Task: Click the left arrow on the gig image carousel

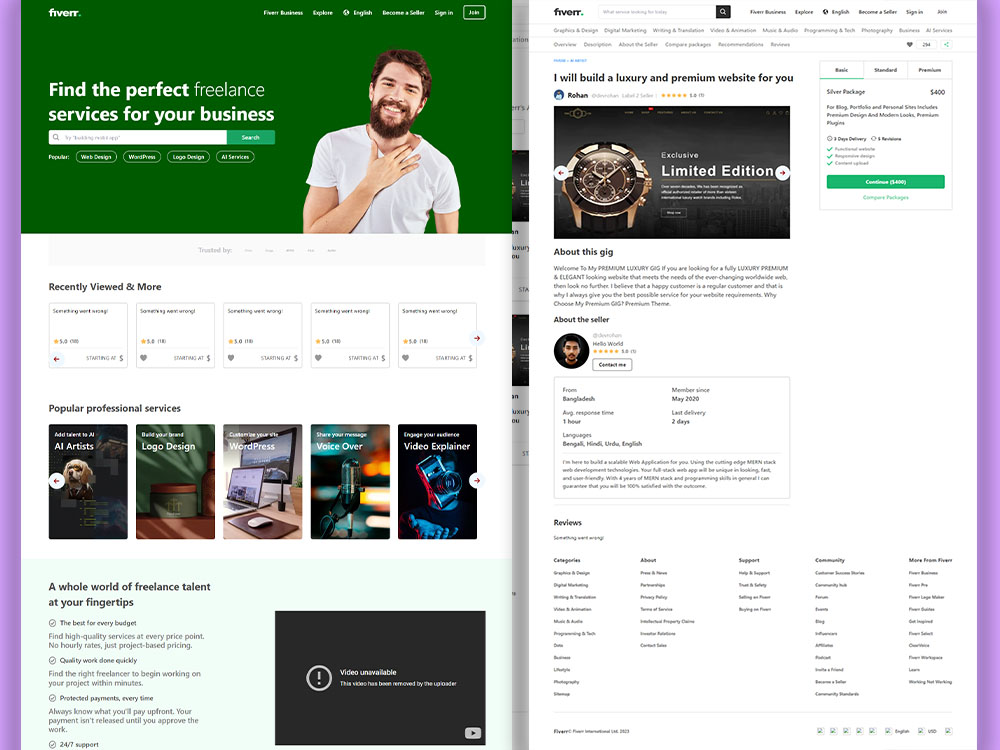Action: click(562, 172)
